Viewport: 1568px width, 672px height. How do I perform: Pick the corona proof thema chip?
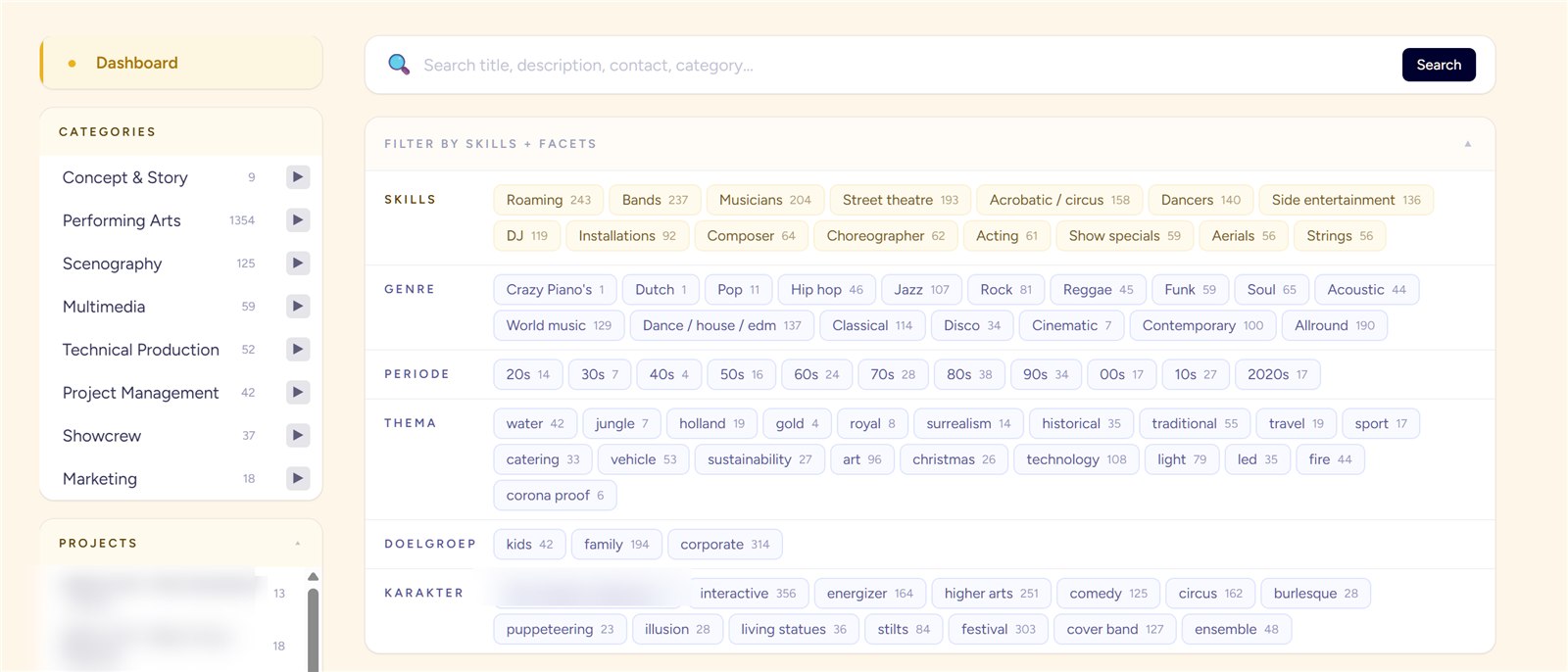[x=555, y=497]
